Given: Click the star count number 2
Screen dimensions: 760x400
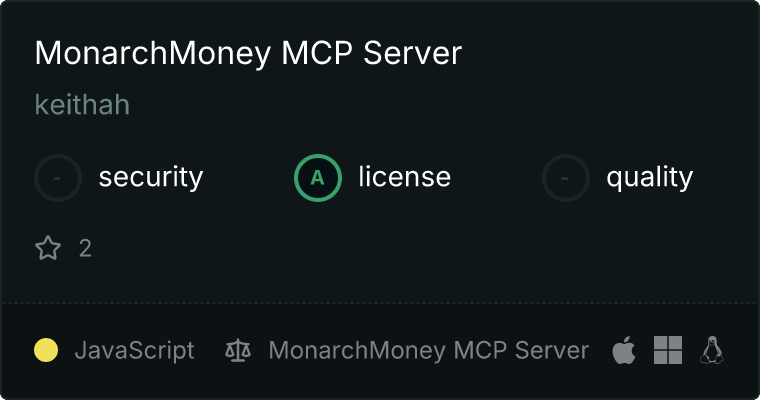Looking at the screenshot, I should tap(85, 249).
